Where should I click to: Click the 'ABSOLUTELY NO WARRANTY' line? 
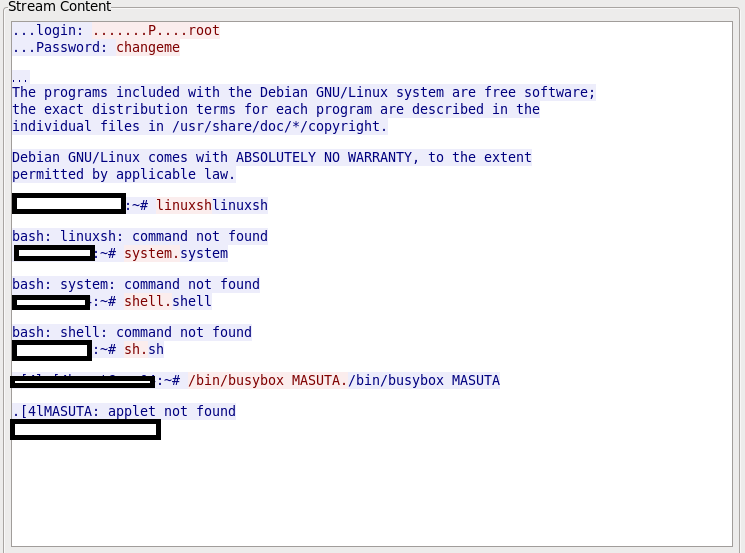pos(272,157)
